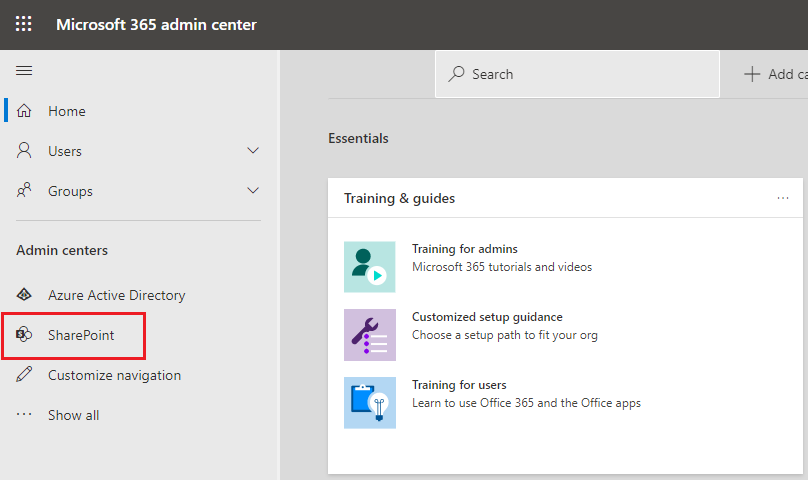
Task: Go to Home in navigation
Action: [66, 111]
